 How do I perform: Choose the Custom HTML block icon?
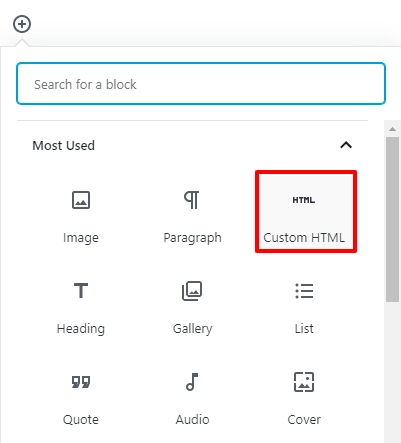tap(304, 200)
